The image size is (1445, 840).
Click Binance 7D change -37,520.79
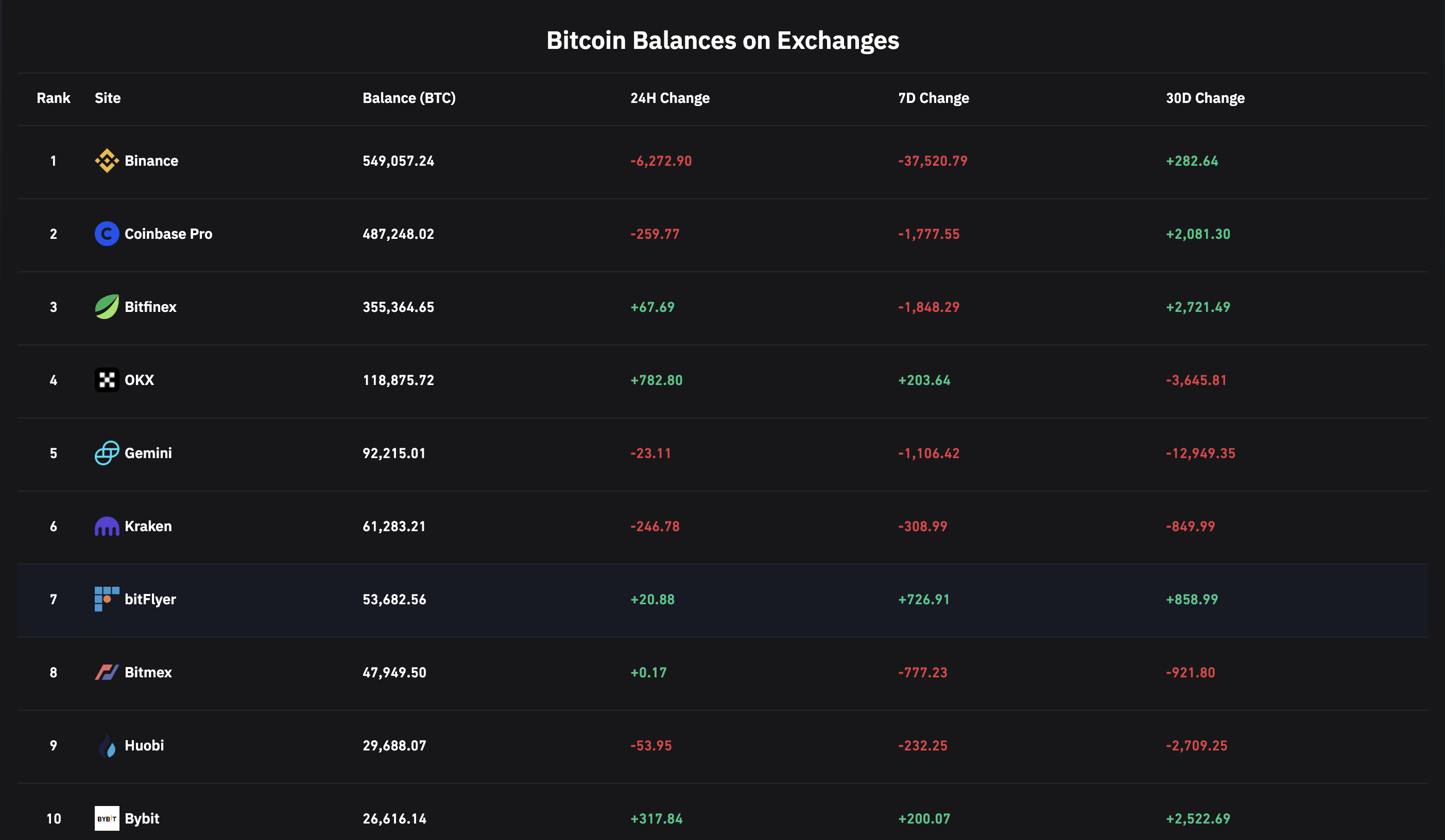pos(933,161)
